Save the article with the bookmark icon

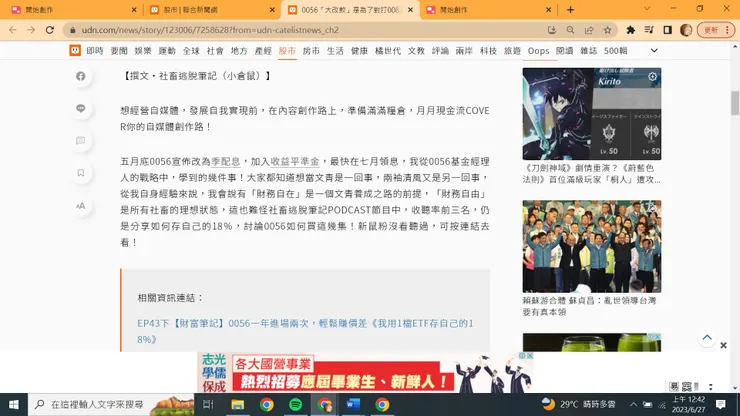[x=81, y=173]
